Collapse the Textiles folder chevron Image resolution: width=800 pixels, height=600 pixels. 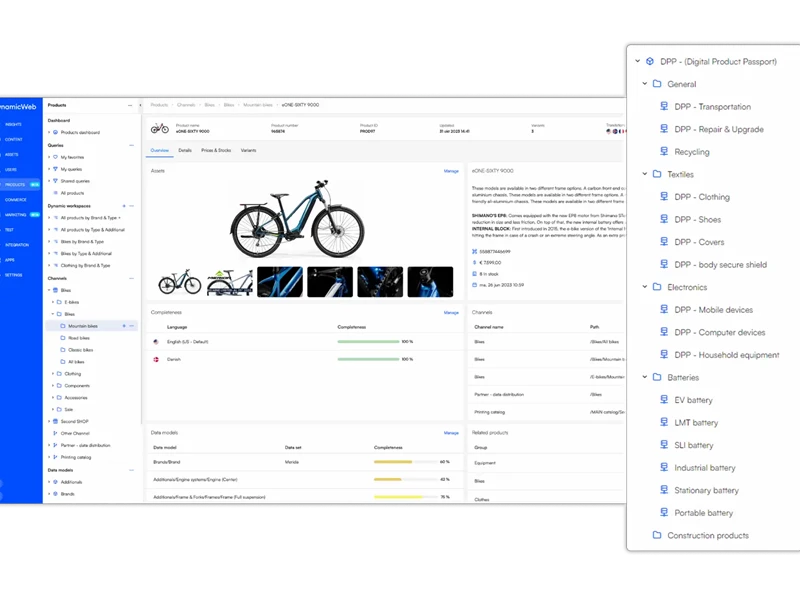(x=645, y=173)
